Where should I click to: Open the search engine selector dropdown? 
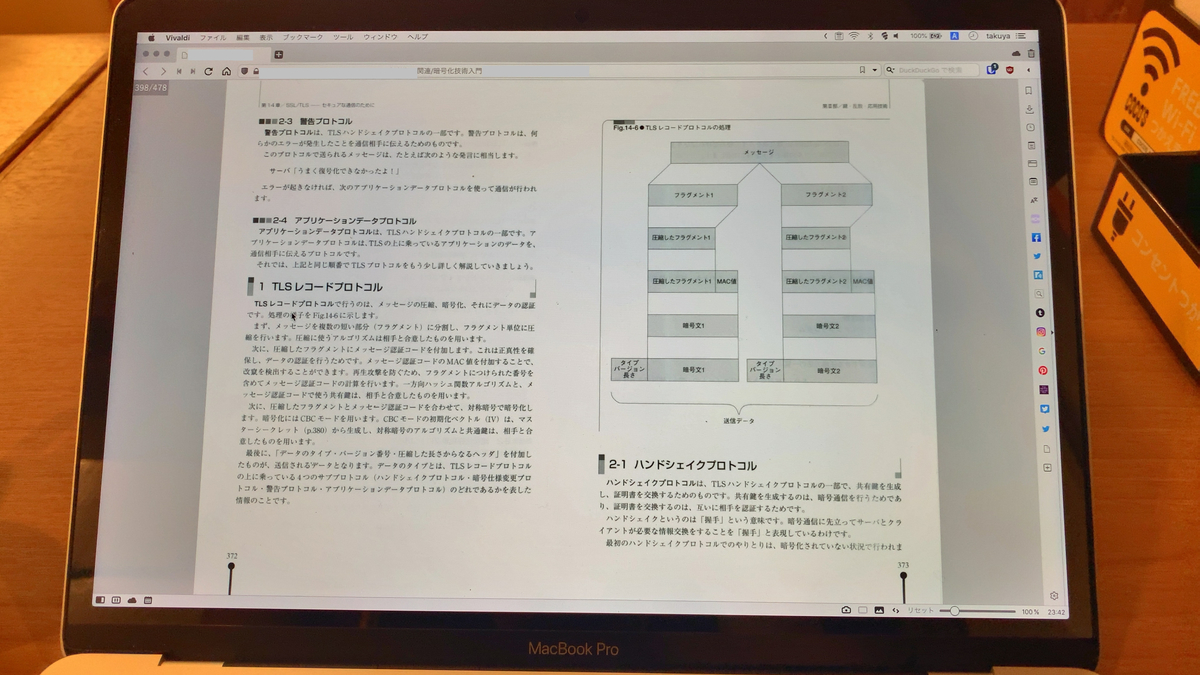889,71
